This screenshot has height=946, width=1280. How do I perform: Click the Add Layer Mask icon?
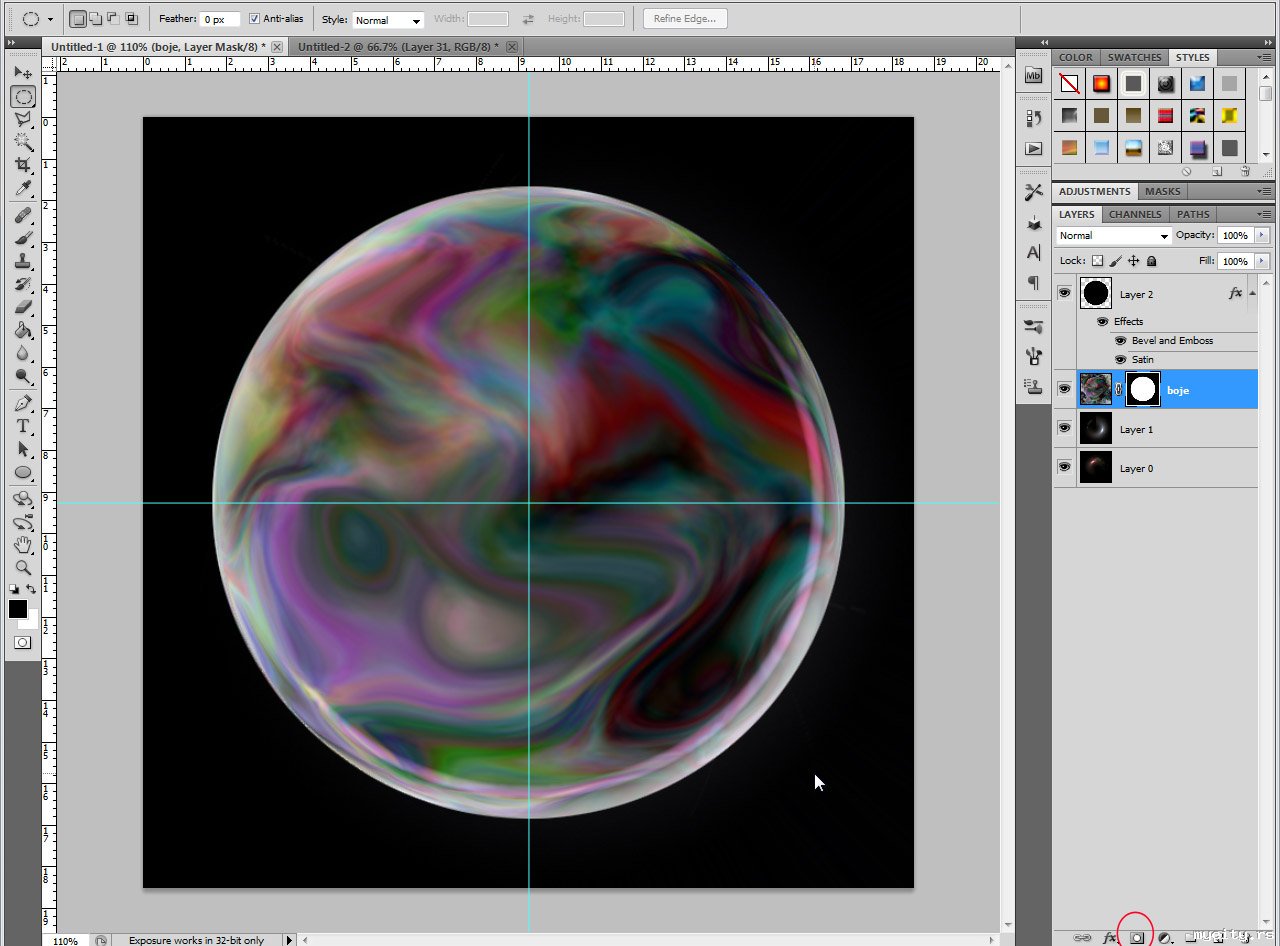(x=1137, y=937)
